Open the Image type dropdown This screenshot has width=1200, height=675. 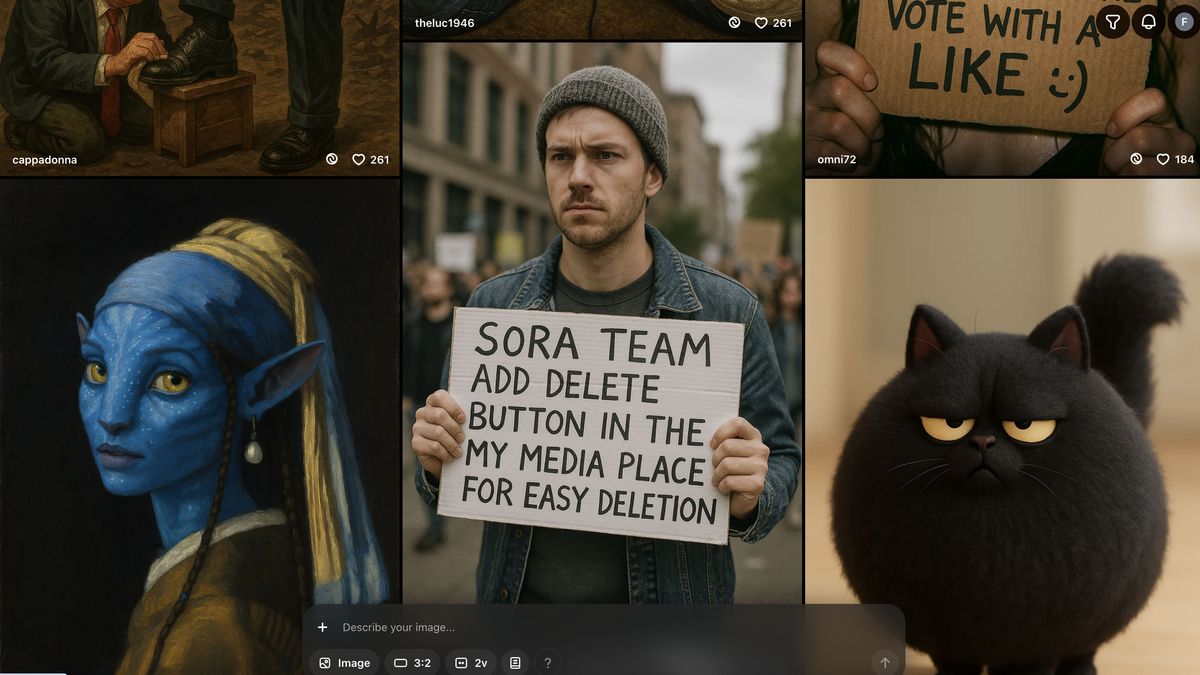click(x=344, y=662)
